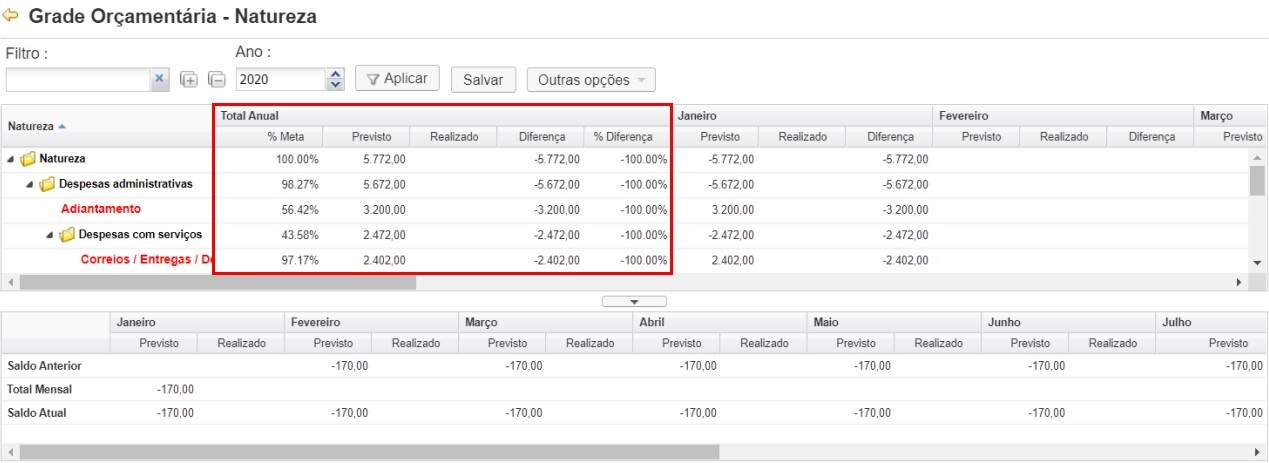Image resolution: width=1269 pixels, height=463 pixels.
Task: Click the lower grid scroll left arrow
Action: [x=10, y=452]
